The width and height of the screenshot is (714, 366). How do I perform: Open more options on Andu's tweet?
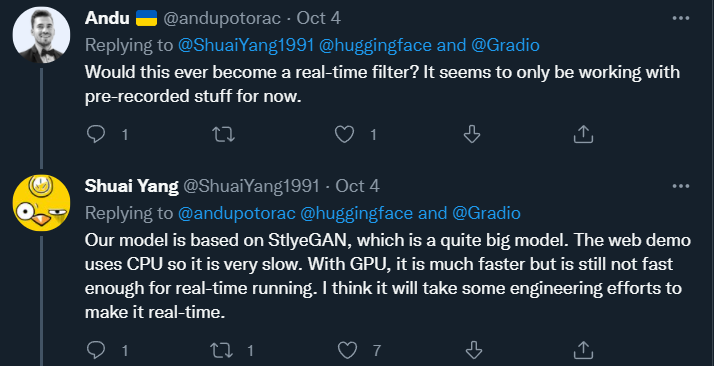(x=681, y=18)
